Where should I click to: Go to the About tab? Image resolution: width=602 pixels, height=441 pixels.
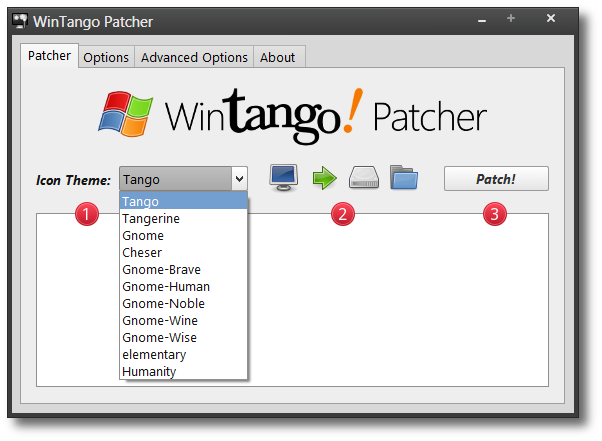click(x=278, y=57)
